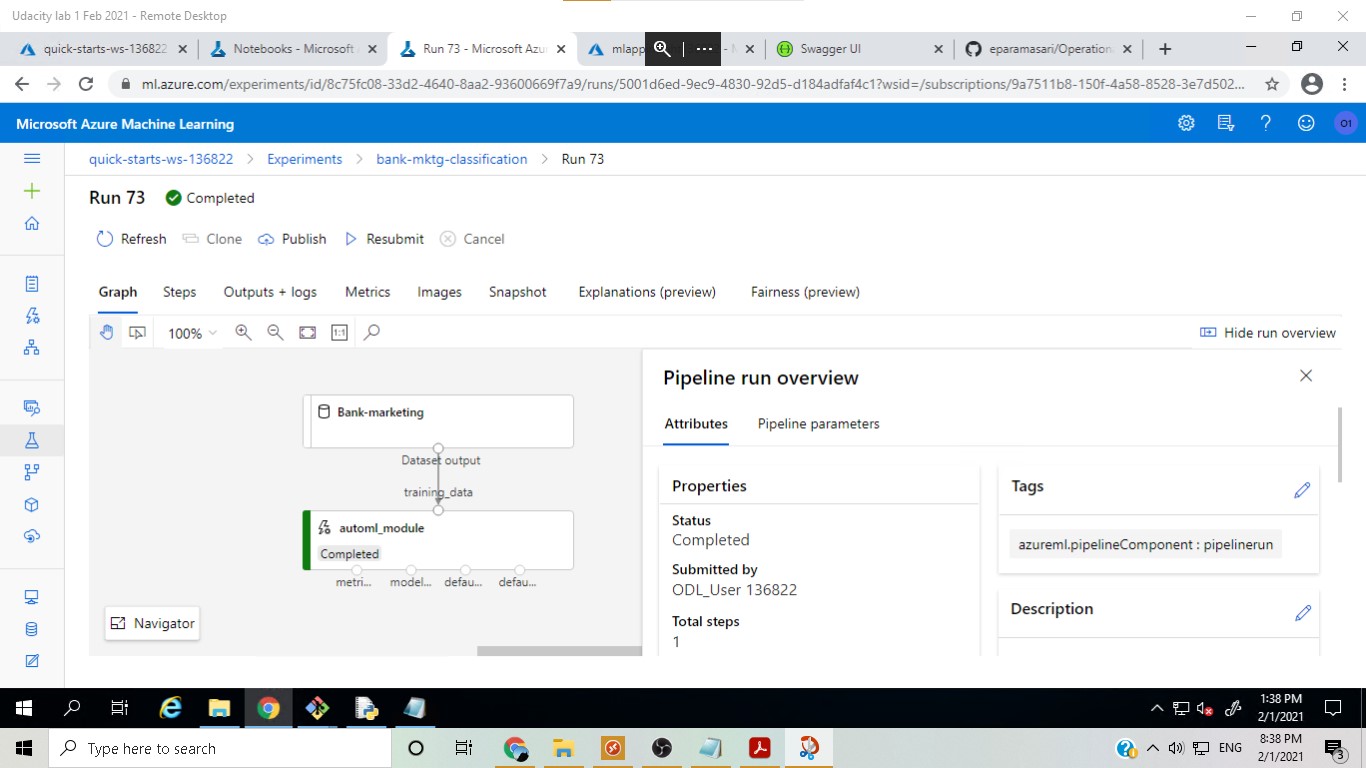Image resolution: width=1366 pixels, height=768 pixels.
Task: Click the azureml.pipelineComponent : pipelinerun tag
Action: [x=1145, y=545]
